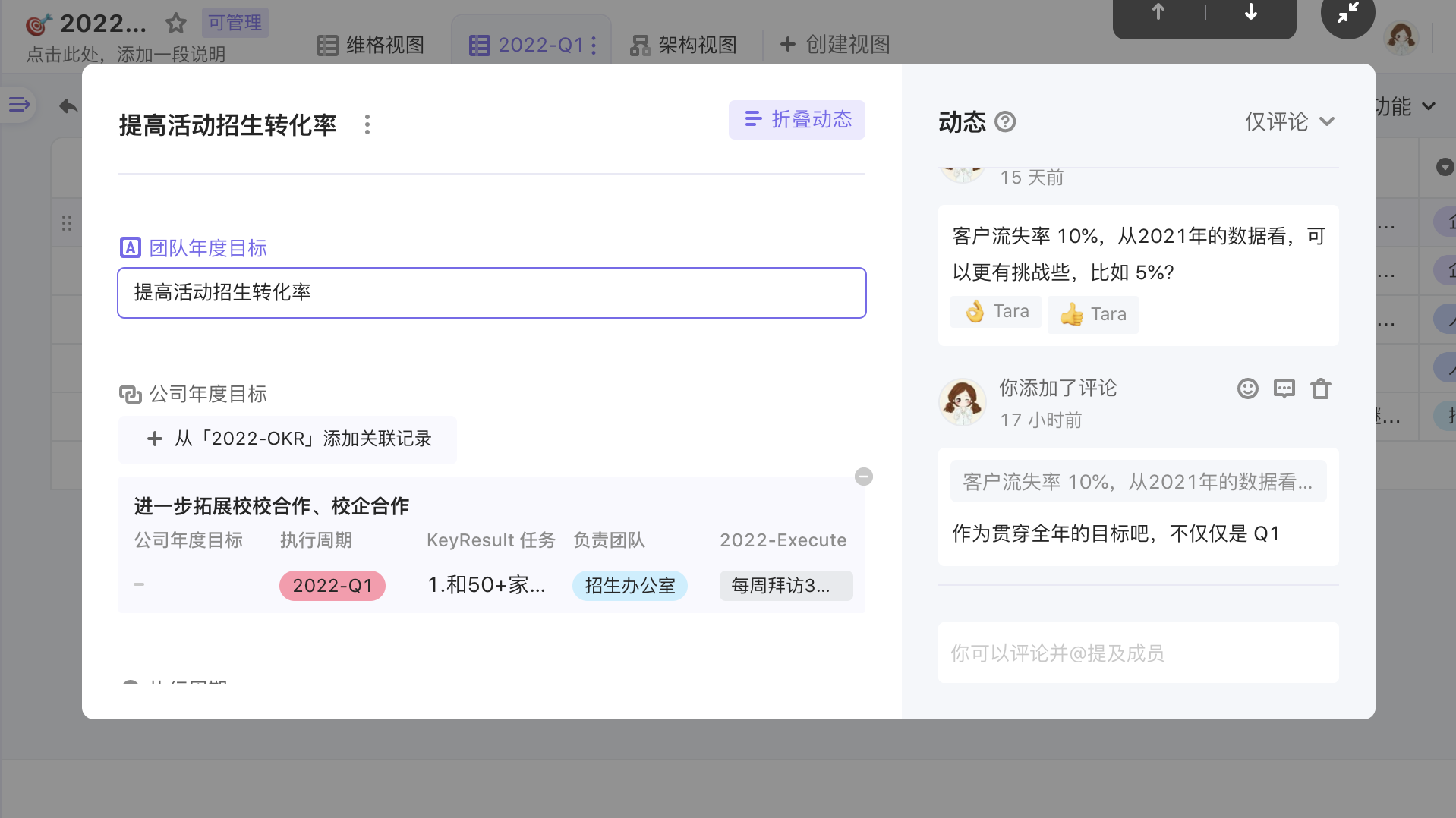Open the record's three-dot options menu

point(367,124)
